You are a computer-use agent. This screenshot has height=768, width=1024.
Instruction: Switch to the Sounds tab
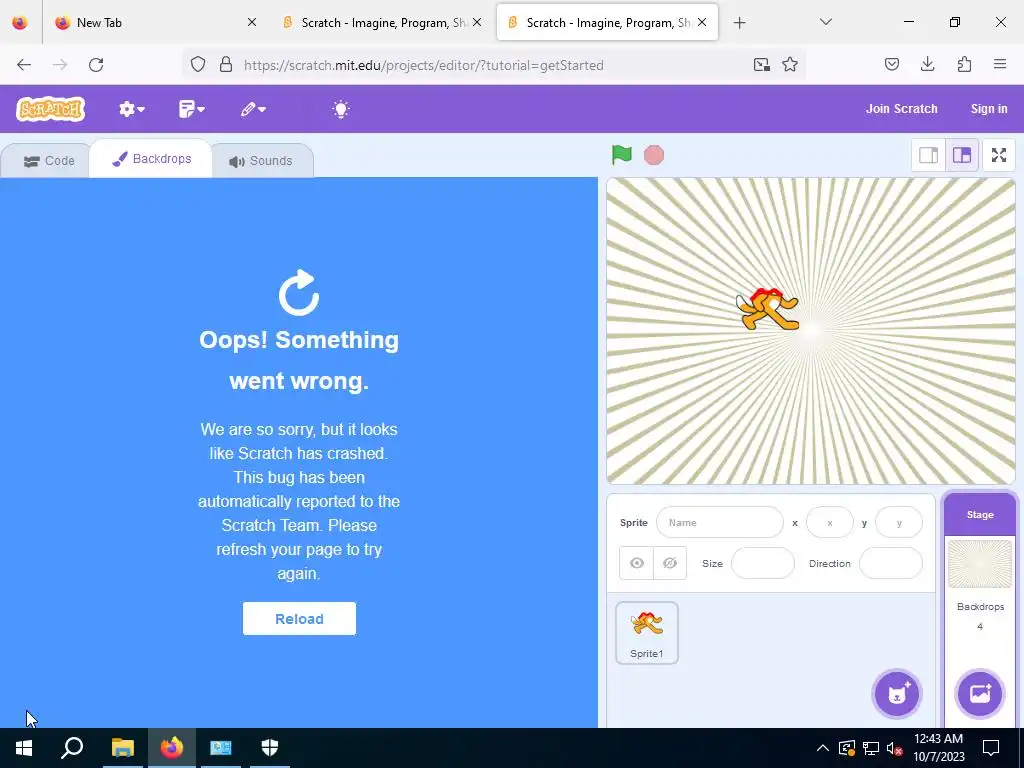(261, 161)
